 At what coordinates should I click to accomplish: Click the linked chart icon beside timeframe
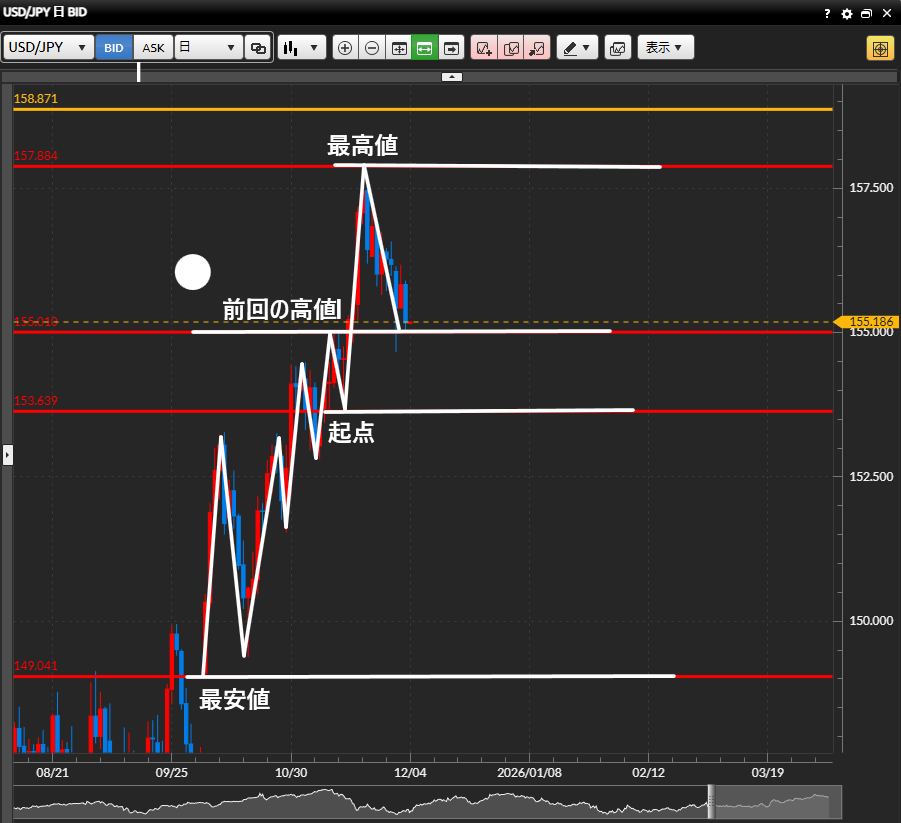click(x=258, y=48)
